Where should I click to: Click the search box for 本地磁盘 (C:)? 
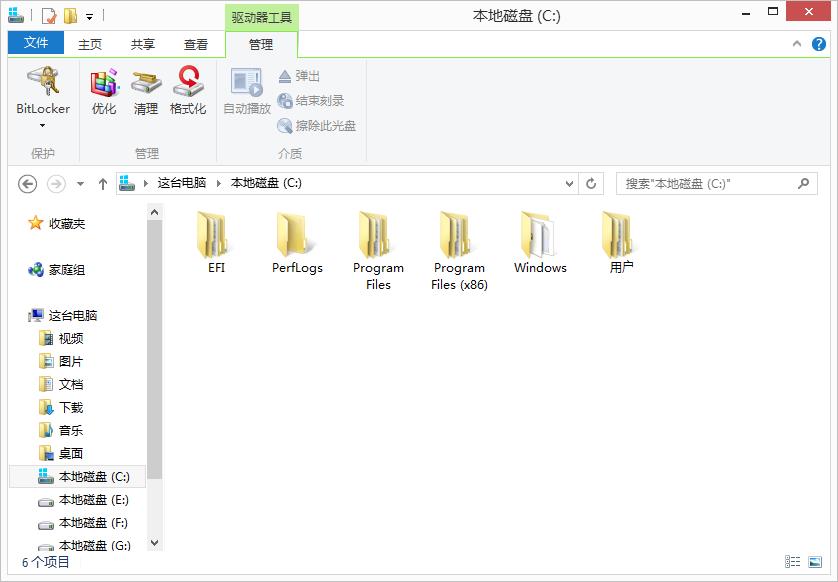[x=717, y=183]
